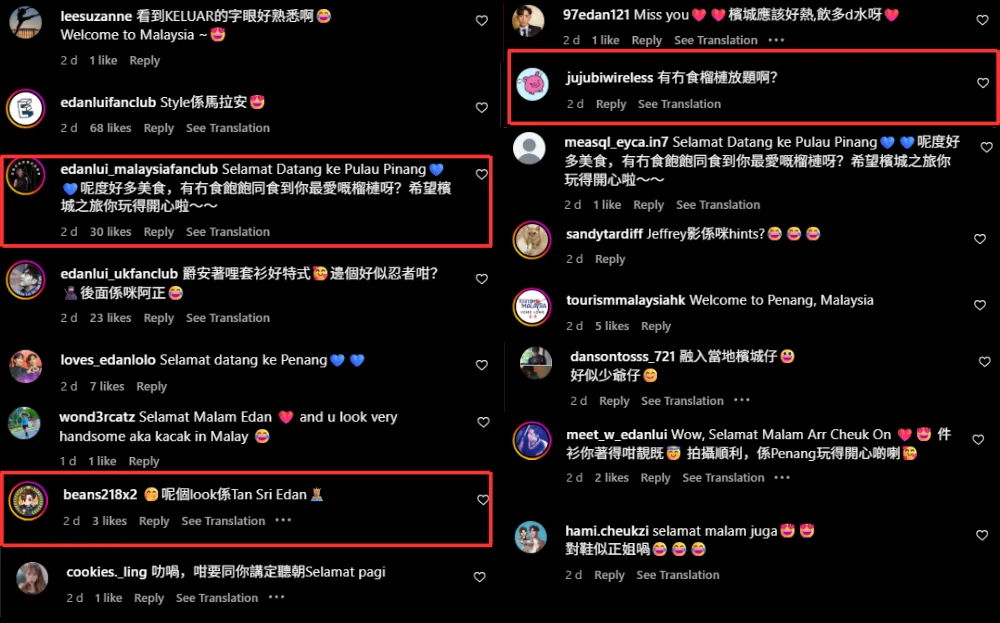Open more options on cookies._ling's comment
The image size is (1000, 623).
276,597
